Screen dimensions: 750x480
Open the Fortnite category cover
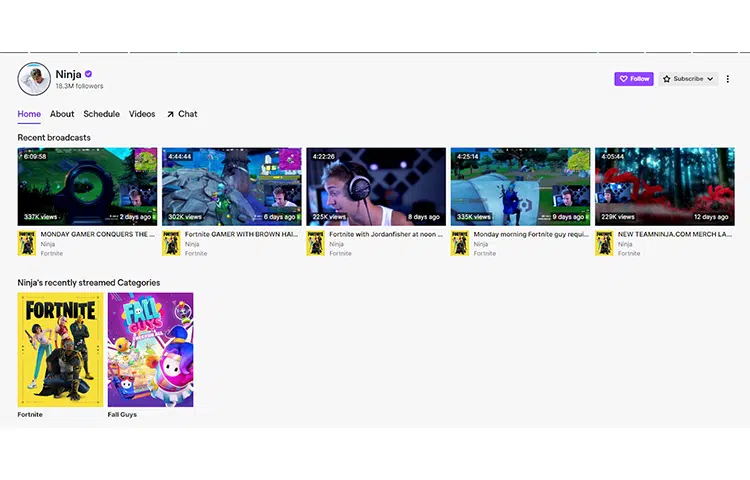[x=60, y=350]
